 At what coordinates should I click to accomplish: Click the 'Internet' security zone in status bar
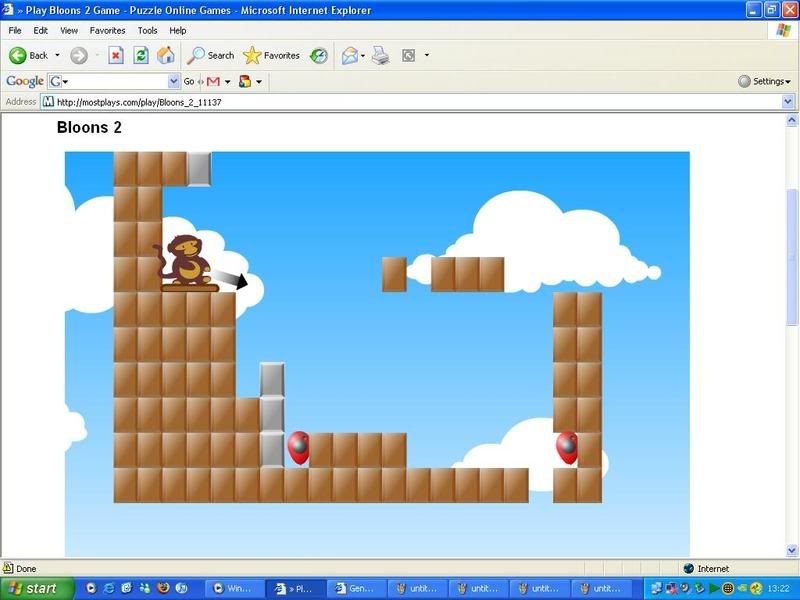(x=707, y=568)
